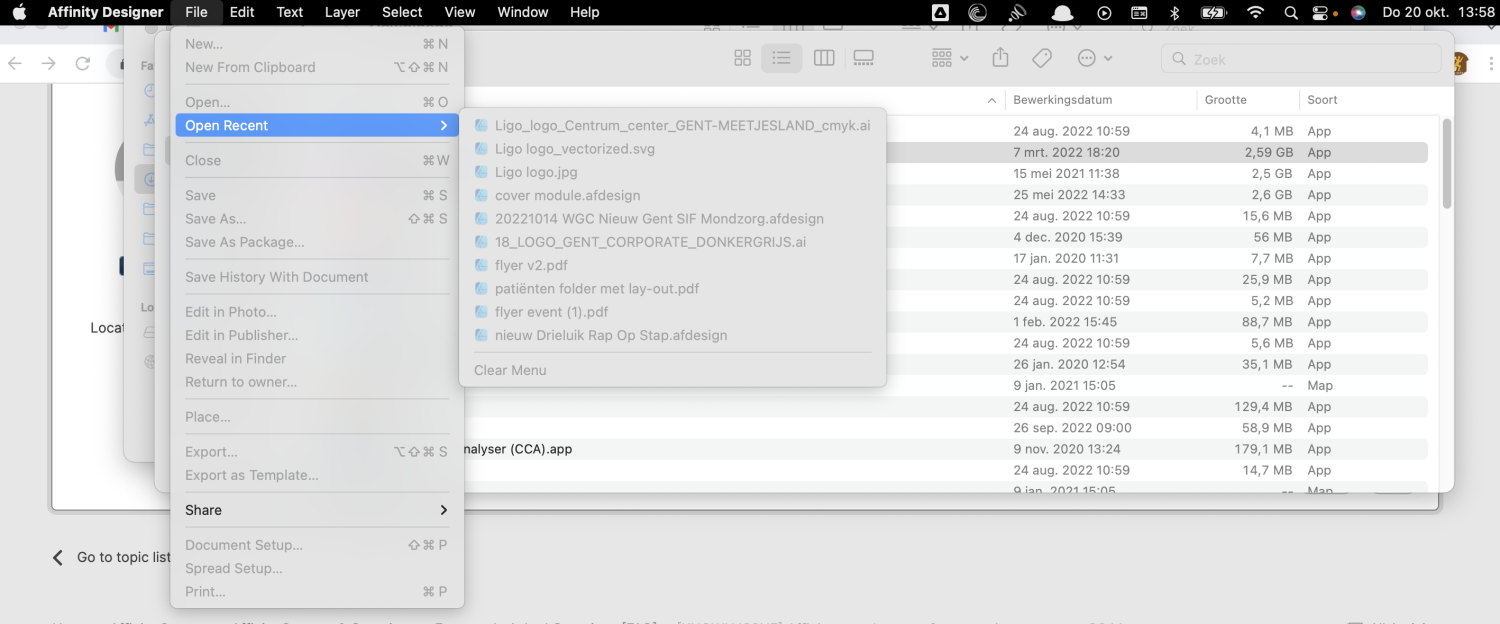
Task: Open the Wi-Fi status menu
Action: pos(1255,13)
